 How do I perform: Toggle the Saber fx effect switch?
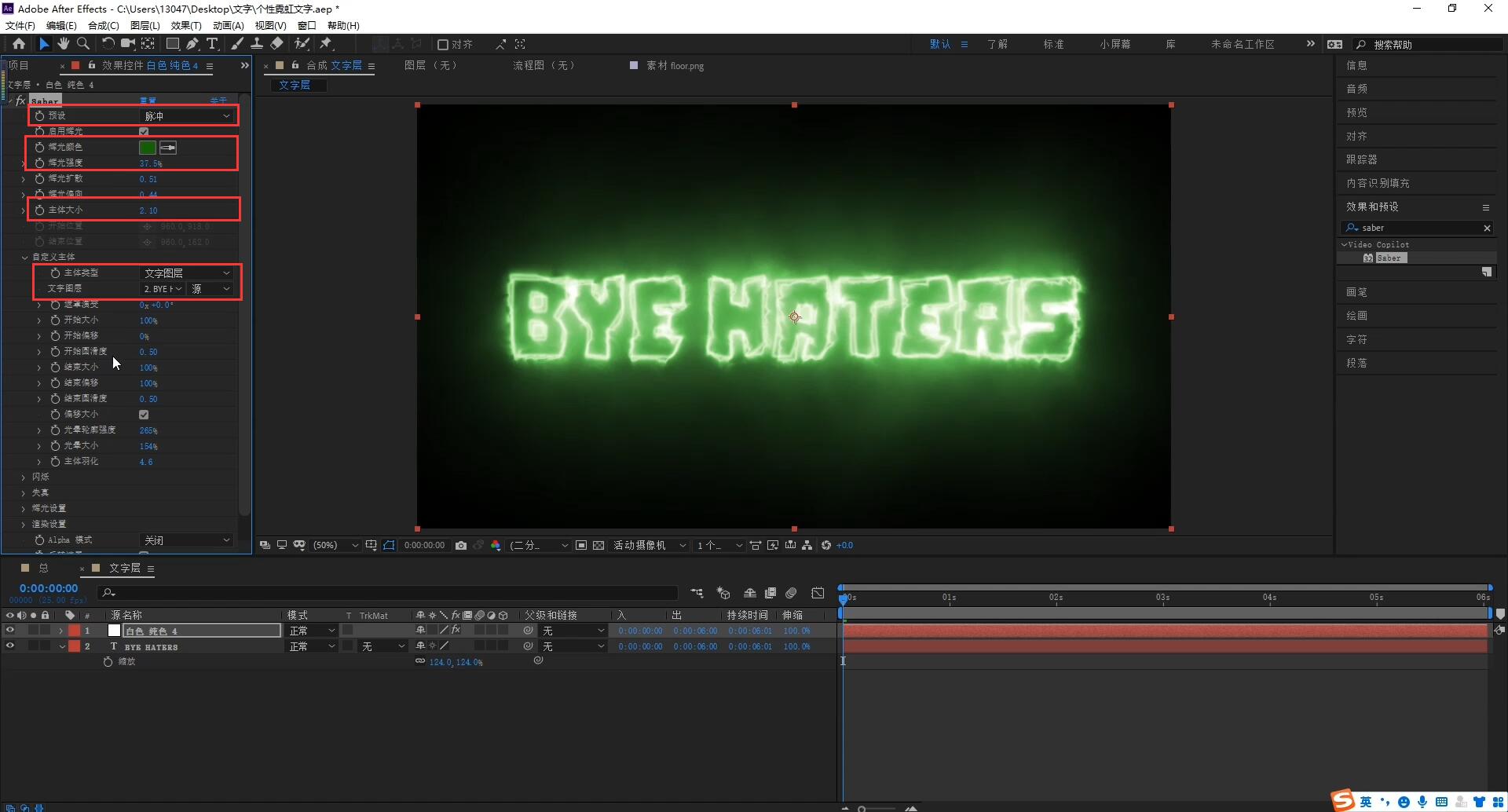click(20, 101)
